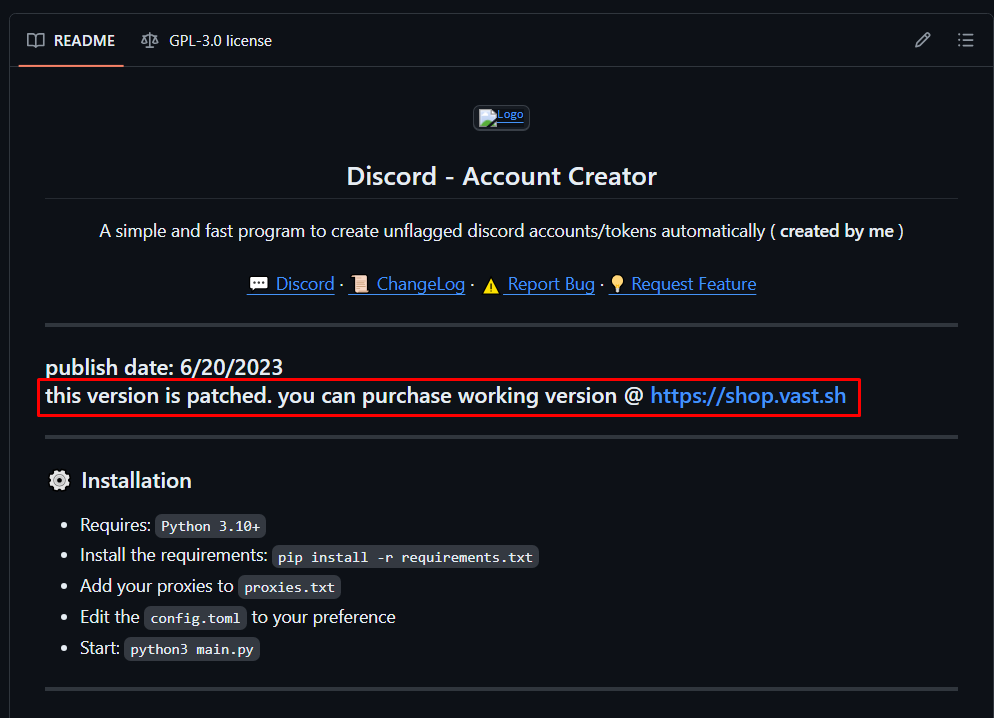
Task: Click the pencil edit file icon
Action: pyautogui.click(x=922, y=41)
